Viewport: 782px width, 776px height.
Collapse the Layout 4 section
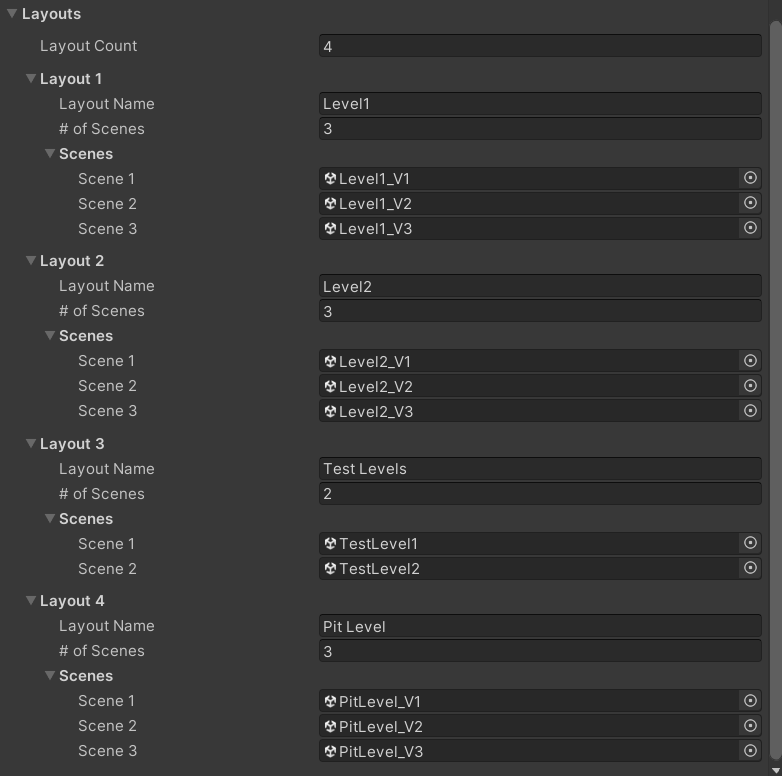click(31, 600)
